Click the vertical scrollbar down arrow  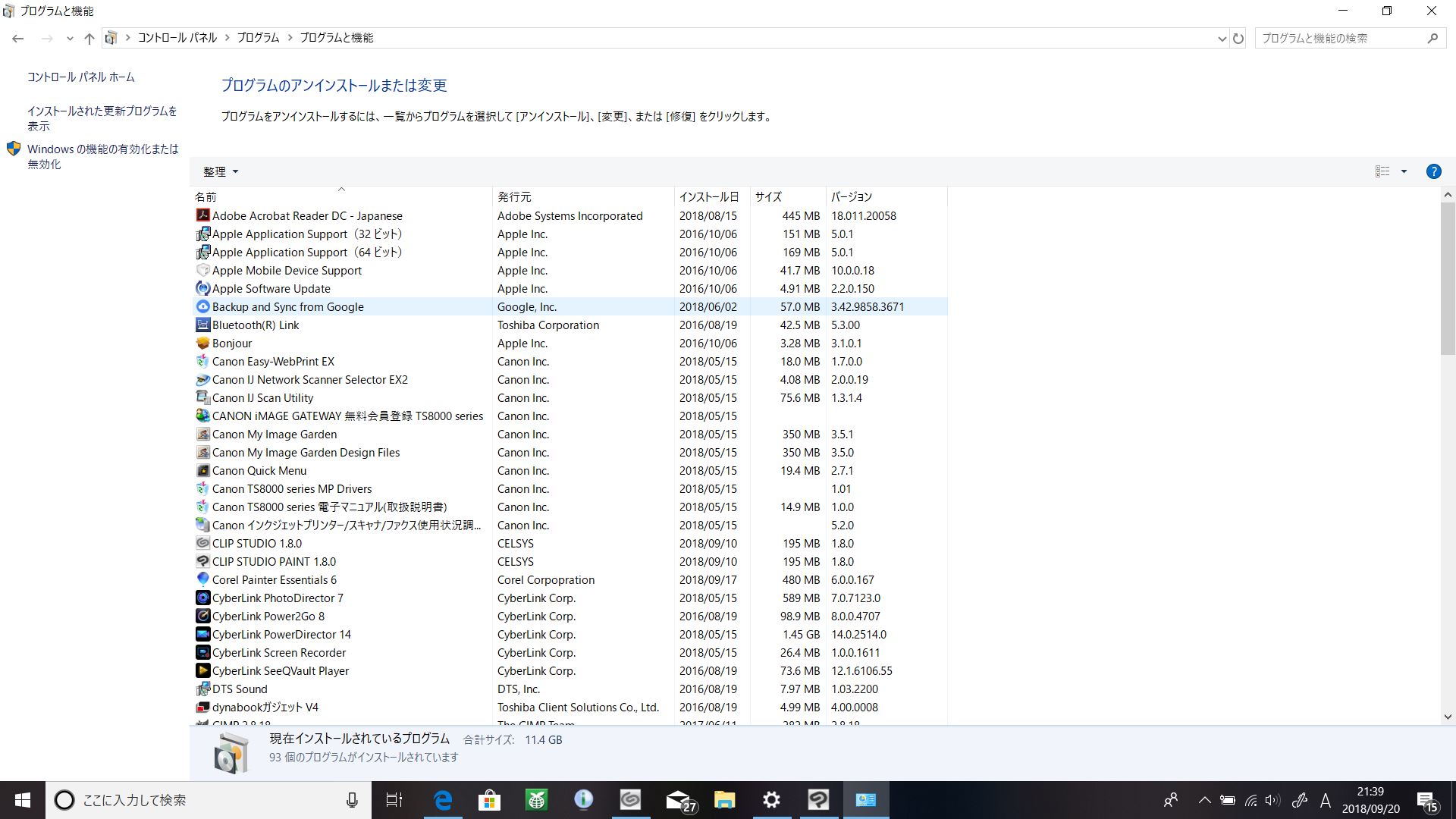tap(1447, 717)
